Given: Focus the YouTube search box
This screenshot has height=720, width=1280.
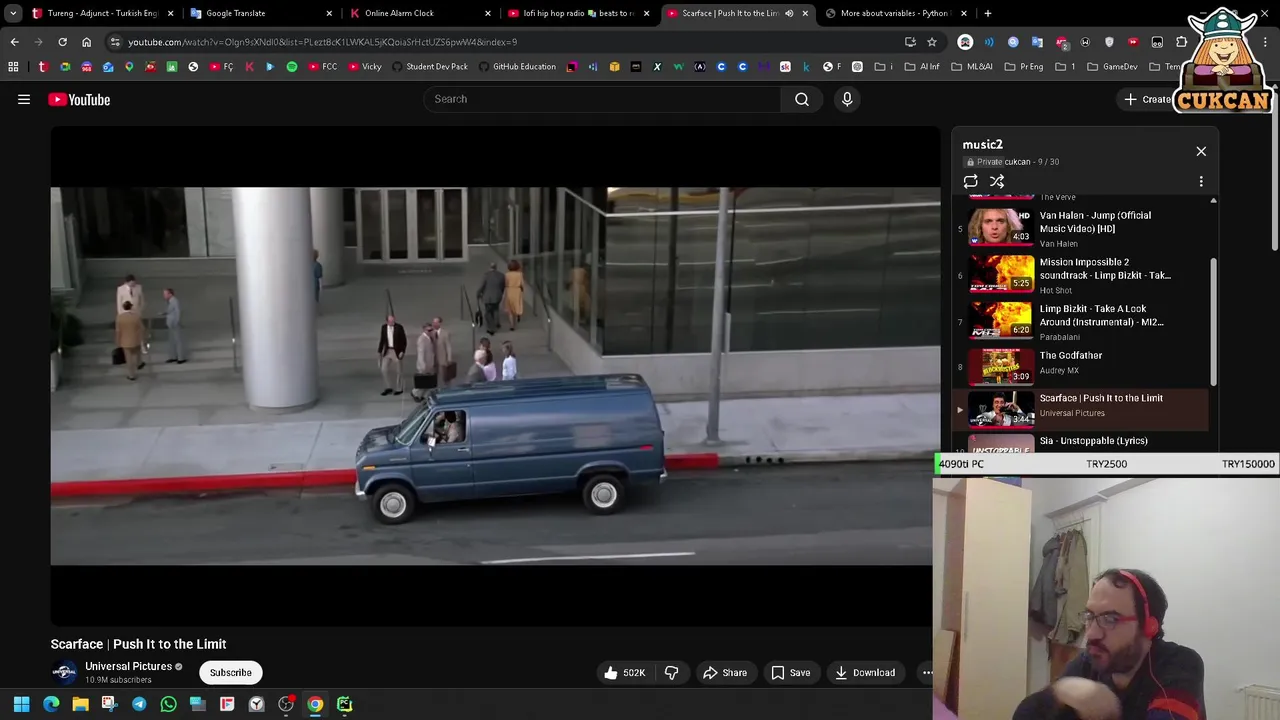Looking at the screenshot, I should pyautogui.click(x=602, y=99).
